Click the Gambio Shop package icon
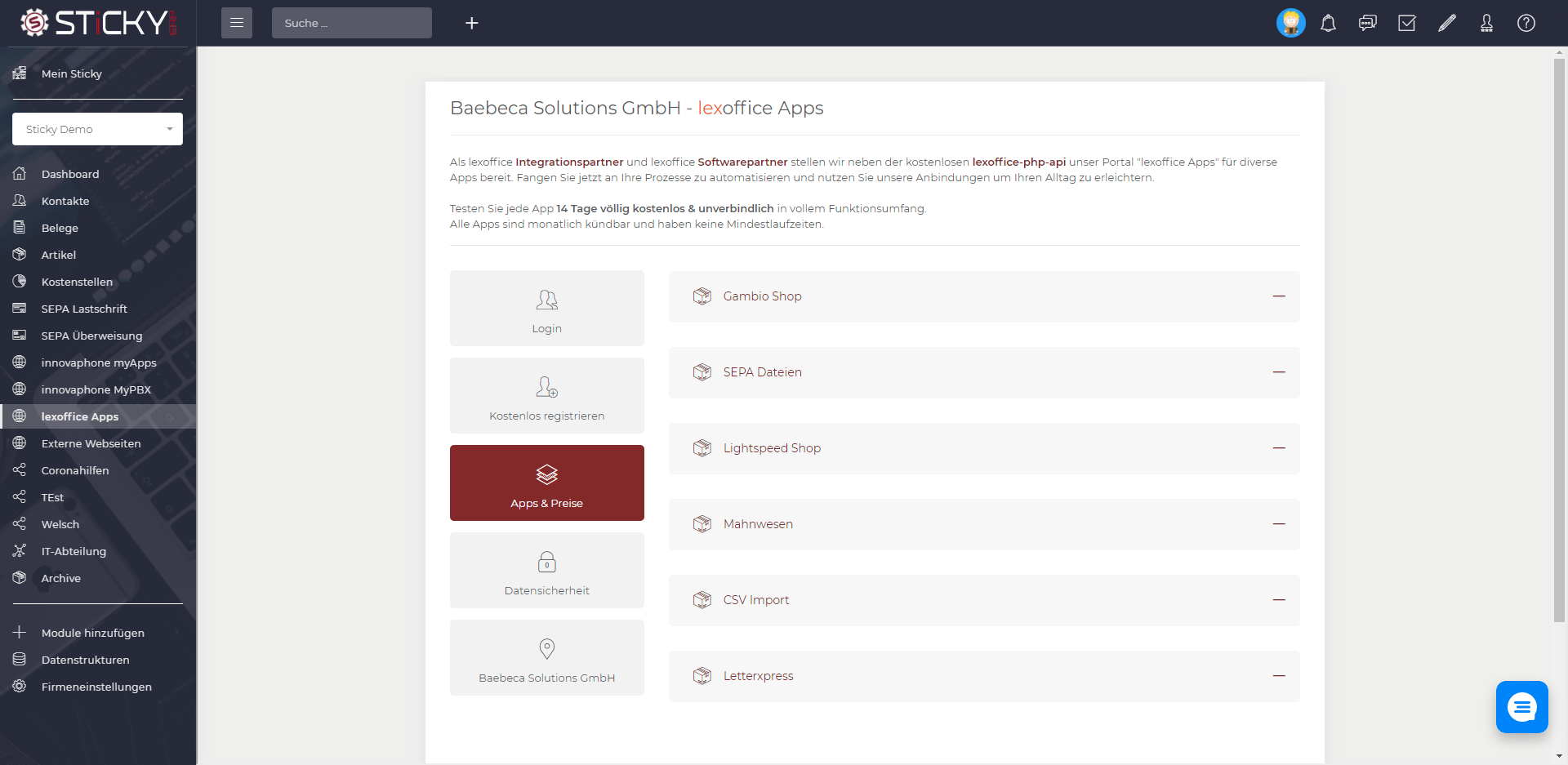1568x765 pixels. click(702, 296)
